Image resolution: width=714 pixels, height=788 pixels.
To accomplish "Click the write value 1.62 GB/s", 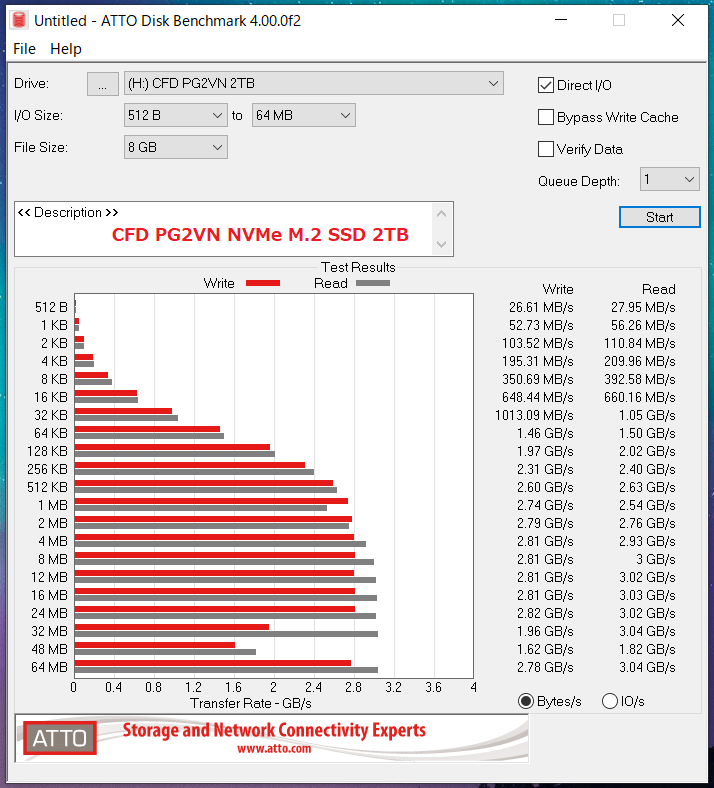I will coord(545,649).
